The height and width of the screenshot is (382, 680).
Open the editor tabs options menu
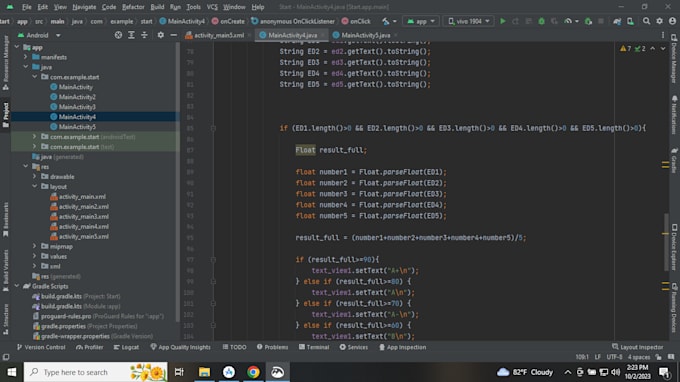click(663, 35)
